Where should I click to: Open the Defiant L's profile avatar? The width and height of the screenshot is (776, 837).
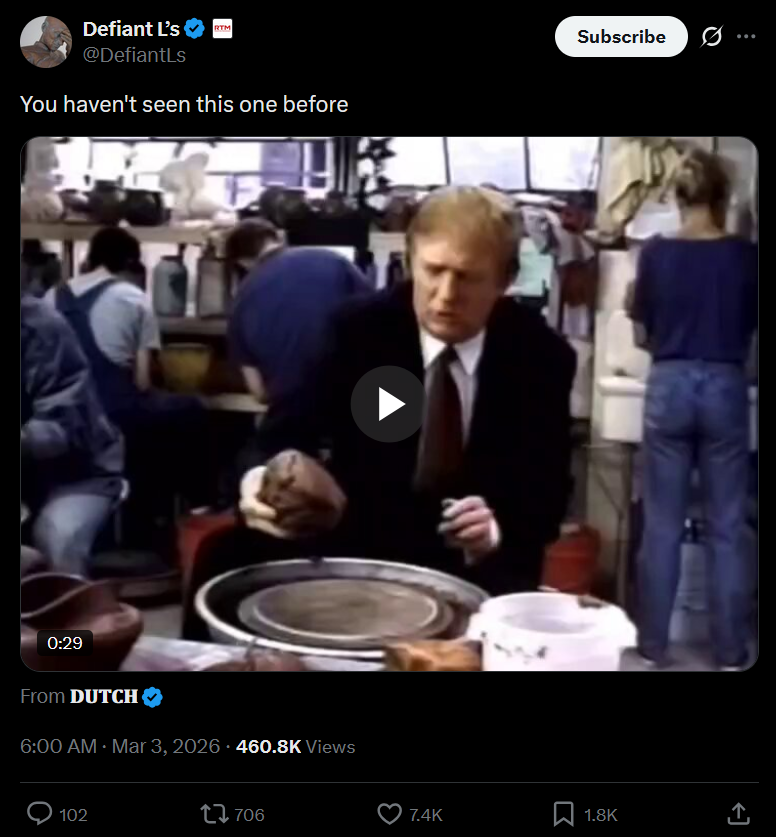tap(46, 42)
